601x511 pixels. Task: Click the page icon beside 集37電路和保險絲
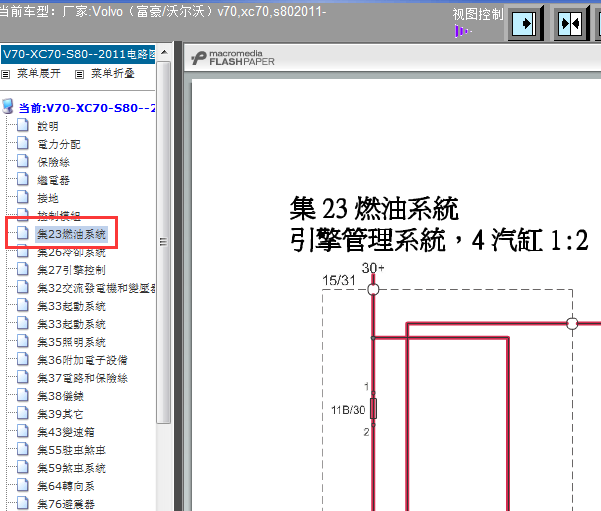23,377
